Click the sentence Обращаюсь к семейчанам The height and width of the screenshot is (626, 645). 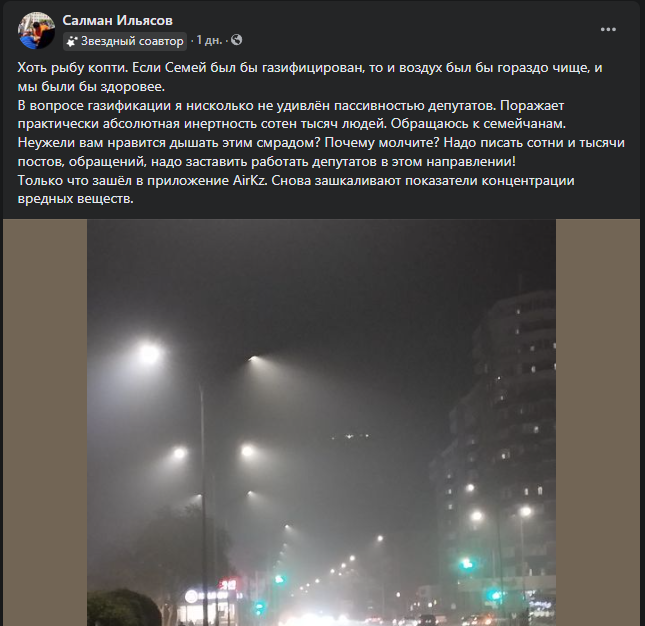click(x=478, y=124)
